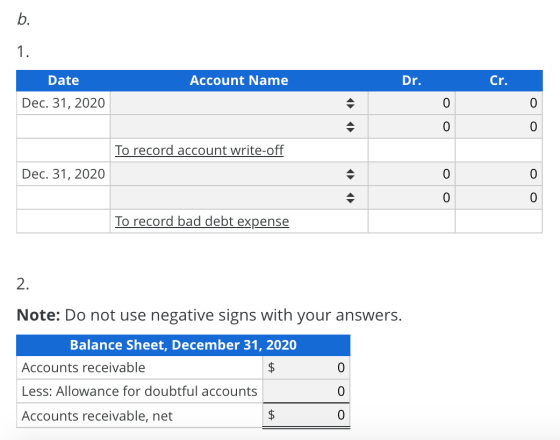Click the 'Dr.' column header
The image size is (560, 440).
click(x=412, y=80)
